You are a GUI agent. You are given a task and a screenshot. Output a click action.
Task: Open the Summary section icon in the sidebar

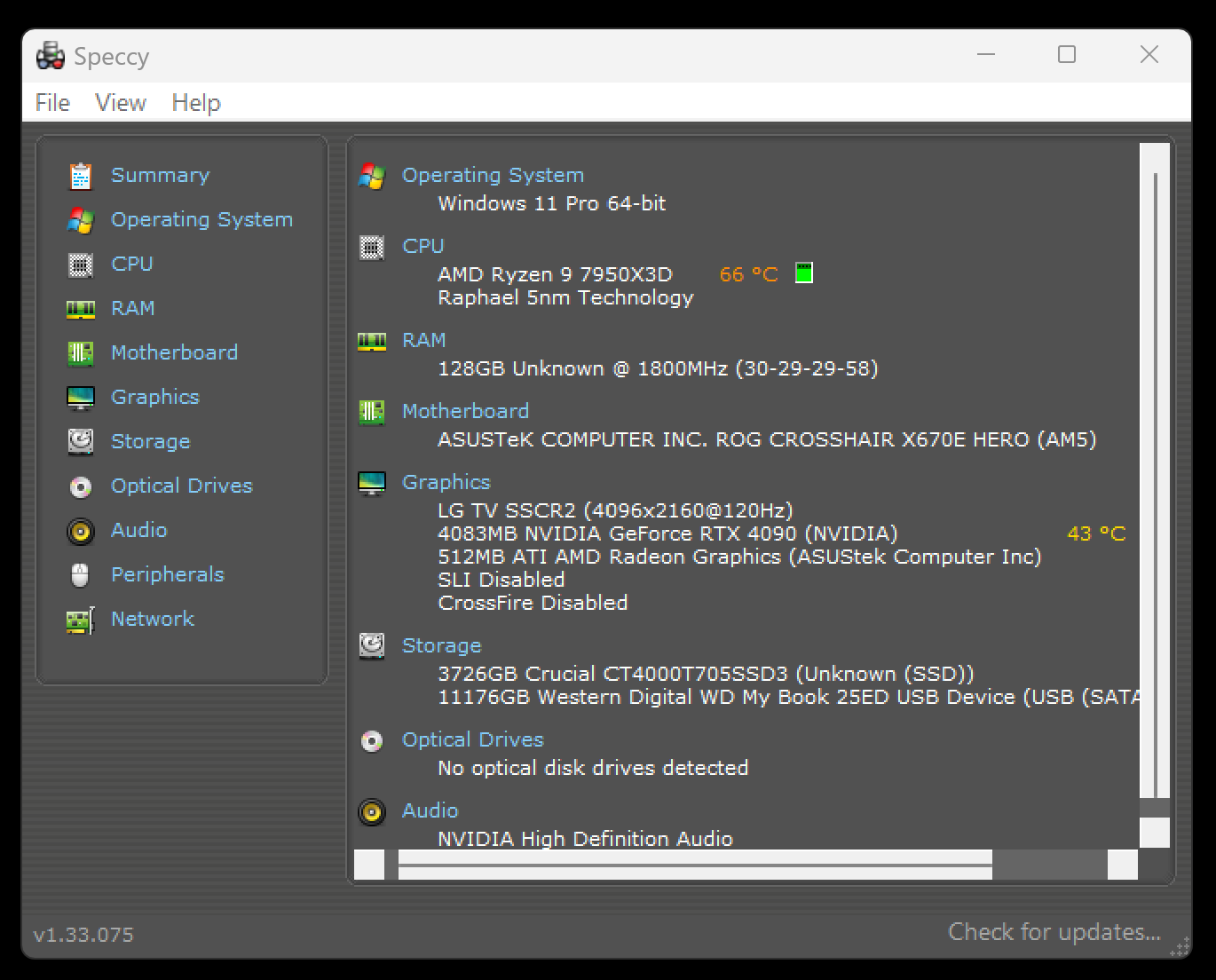pyautogui.click(x=81, y=176)
